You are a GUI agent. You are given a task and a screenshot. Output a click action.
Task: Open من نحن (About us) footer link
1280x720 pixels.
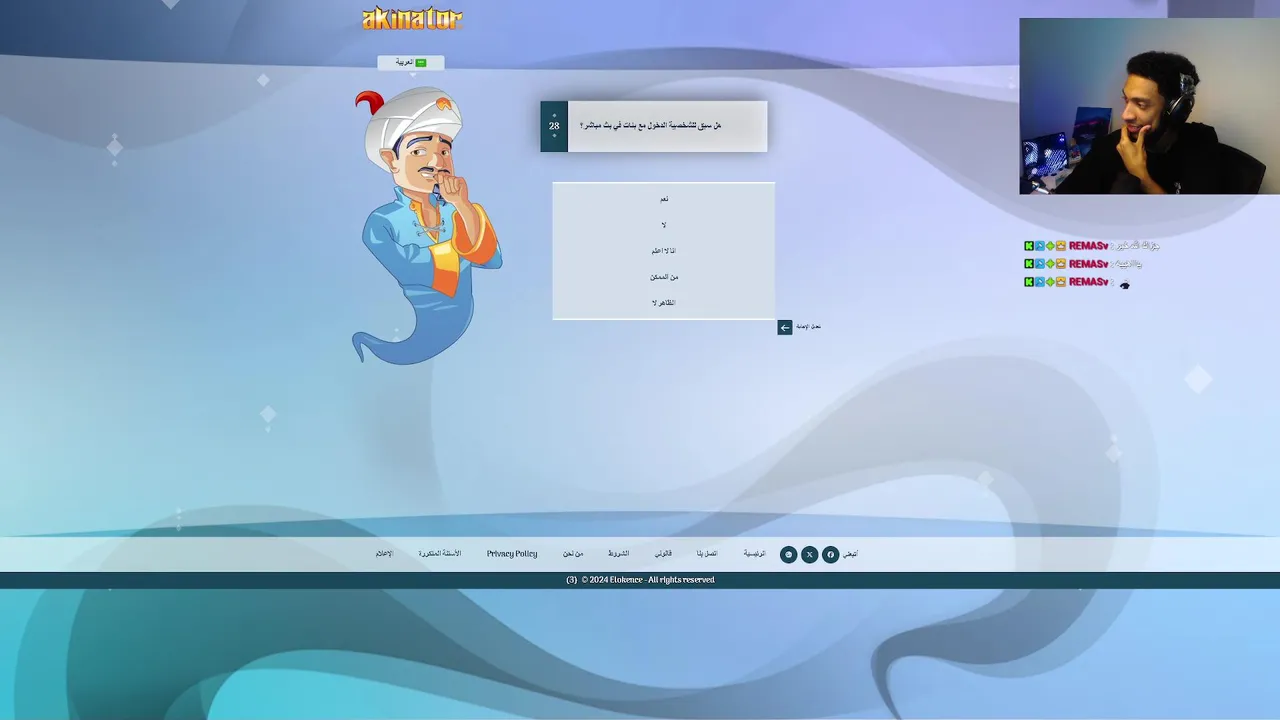pyautogui.click(x=573, y=554)
